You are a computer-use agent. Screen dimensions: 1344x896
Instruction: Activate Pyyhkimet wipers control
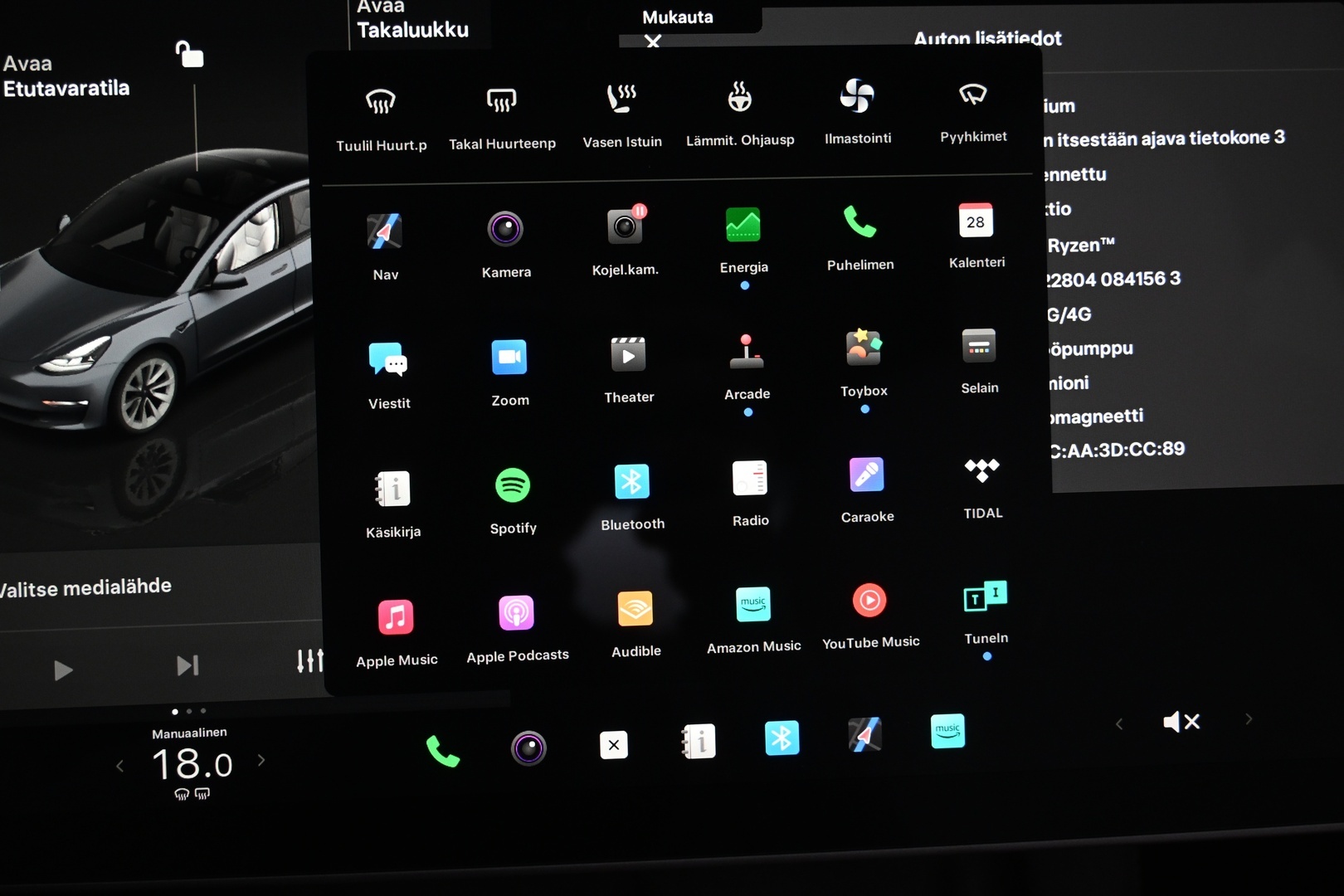click(973, 110)
